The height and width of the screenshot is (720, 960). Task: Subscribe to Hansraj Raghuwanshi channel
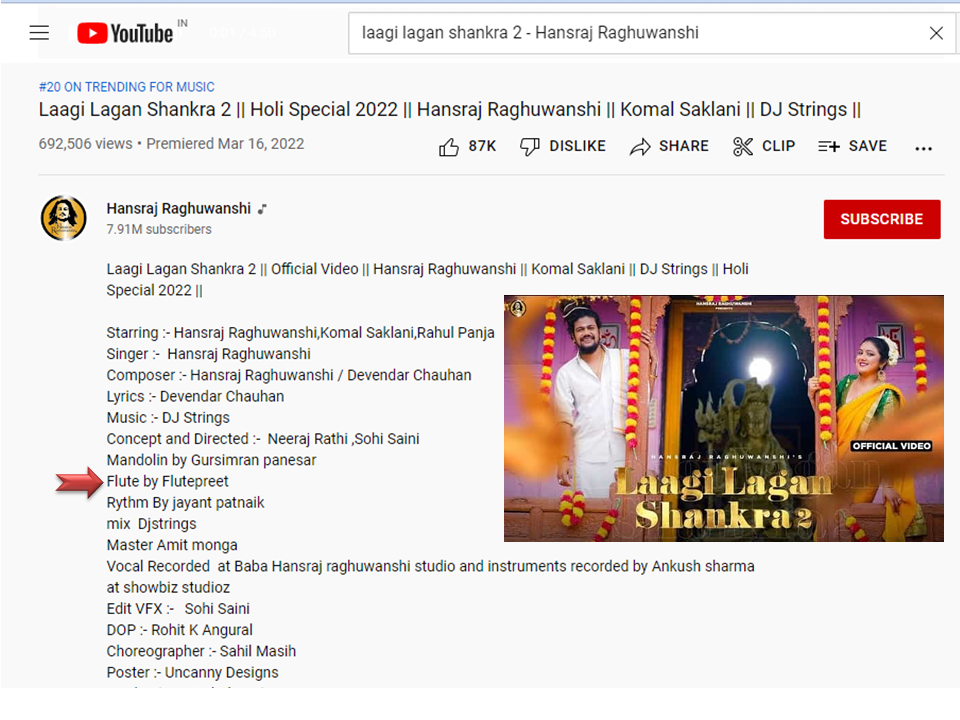(x=881, y=219)
